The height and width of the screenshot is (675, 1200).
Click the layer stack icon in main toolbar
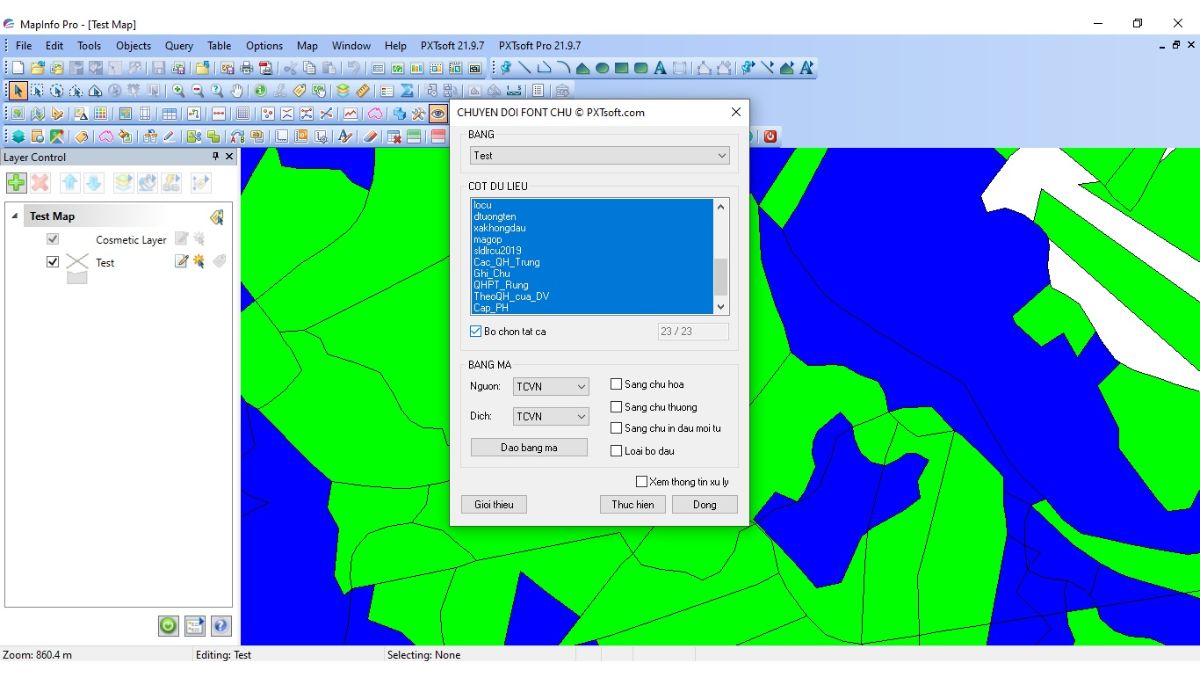pyautogui.click(x=342, y=90)
